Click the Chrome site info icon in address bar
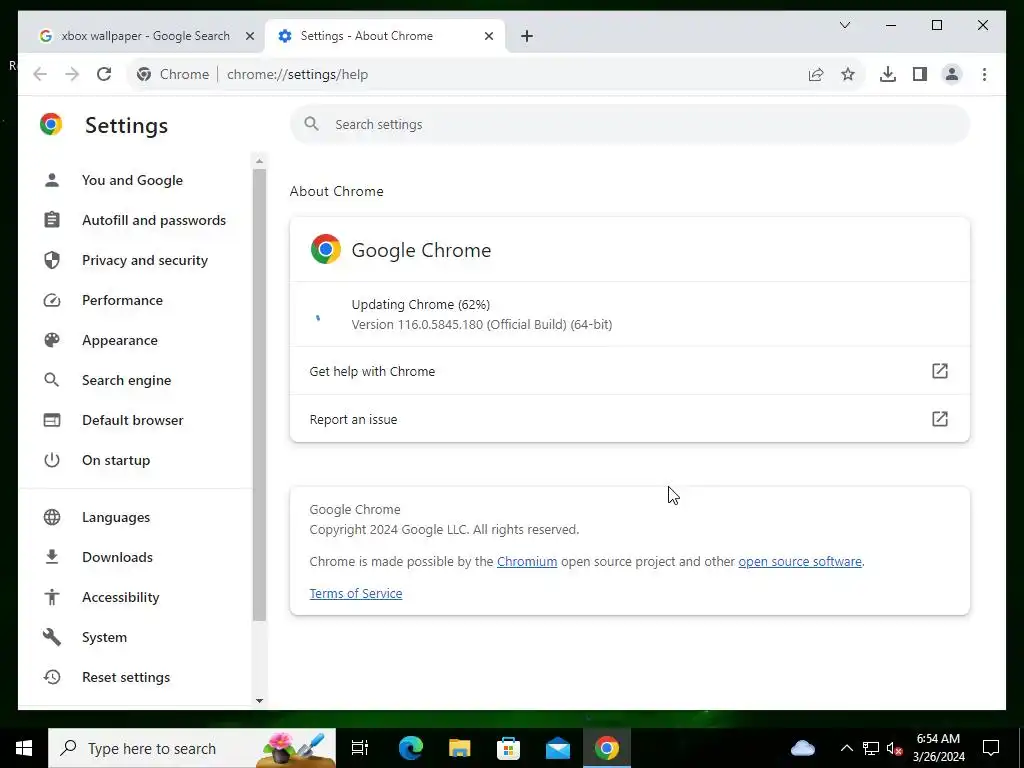 144,74
